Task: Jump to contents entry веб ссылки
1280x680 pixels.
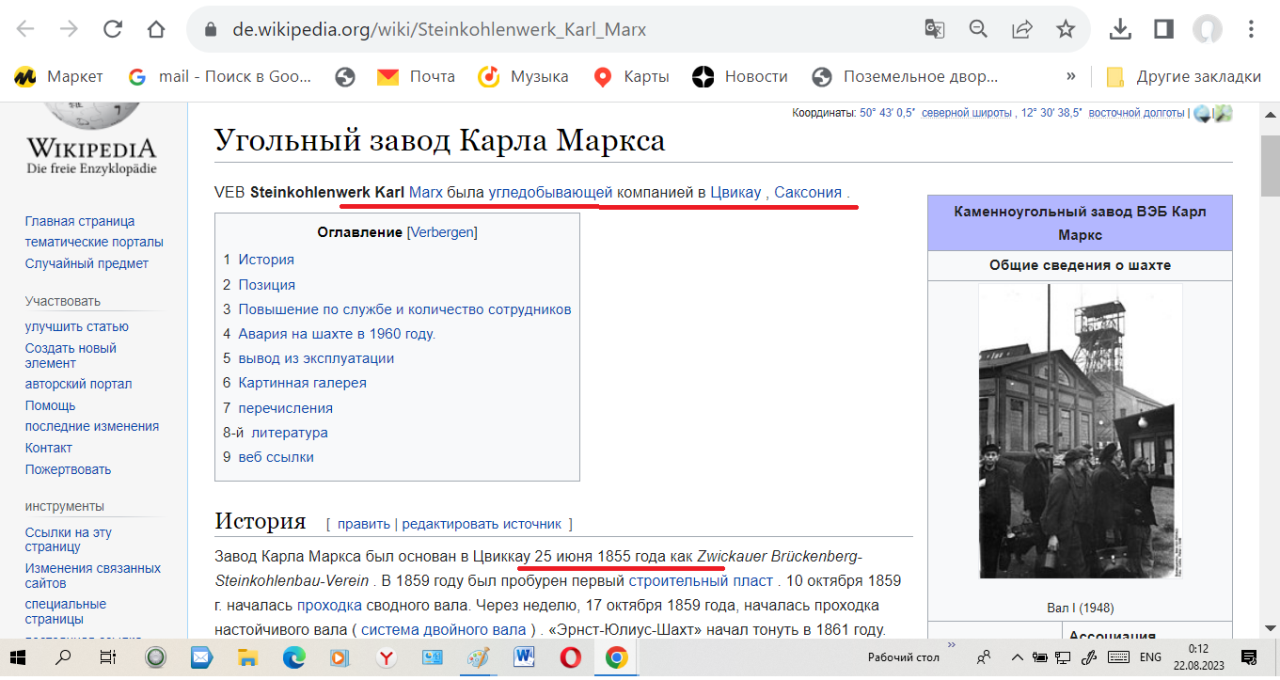Action: click(268, 456)
